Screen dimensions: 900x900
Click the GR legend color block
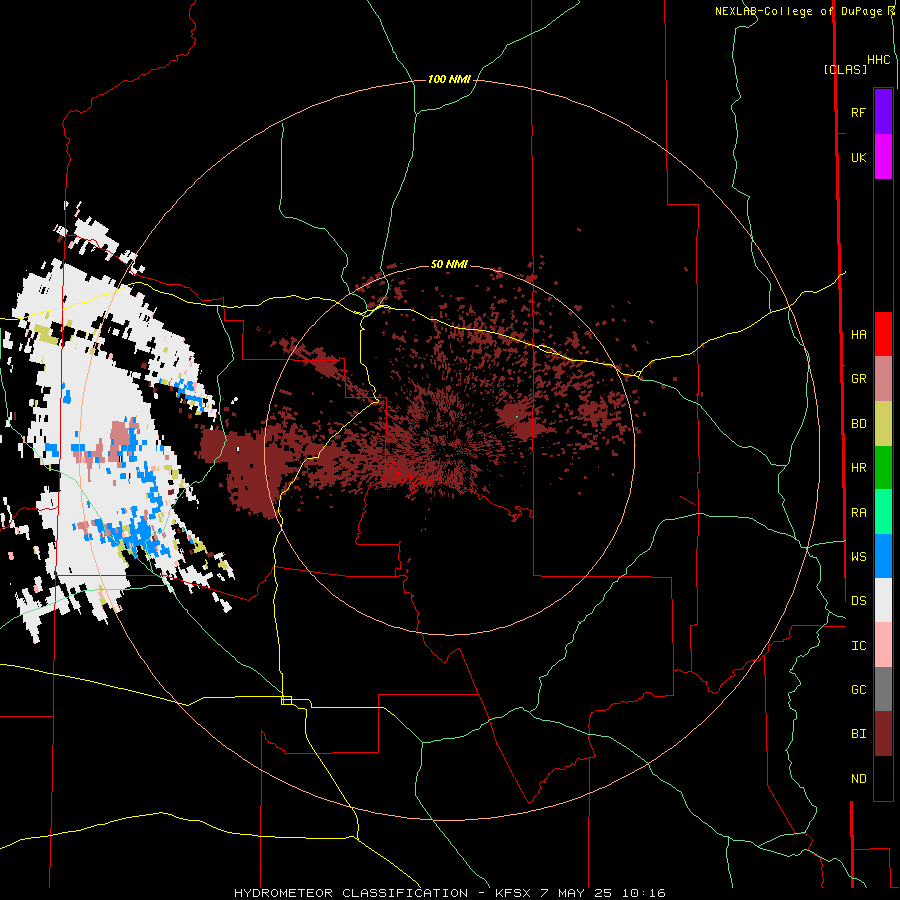[x=883, y=379]
